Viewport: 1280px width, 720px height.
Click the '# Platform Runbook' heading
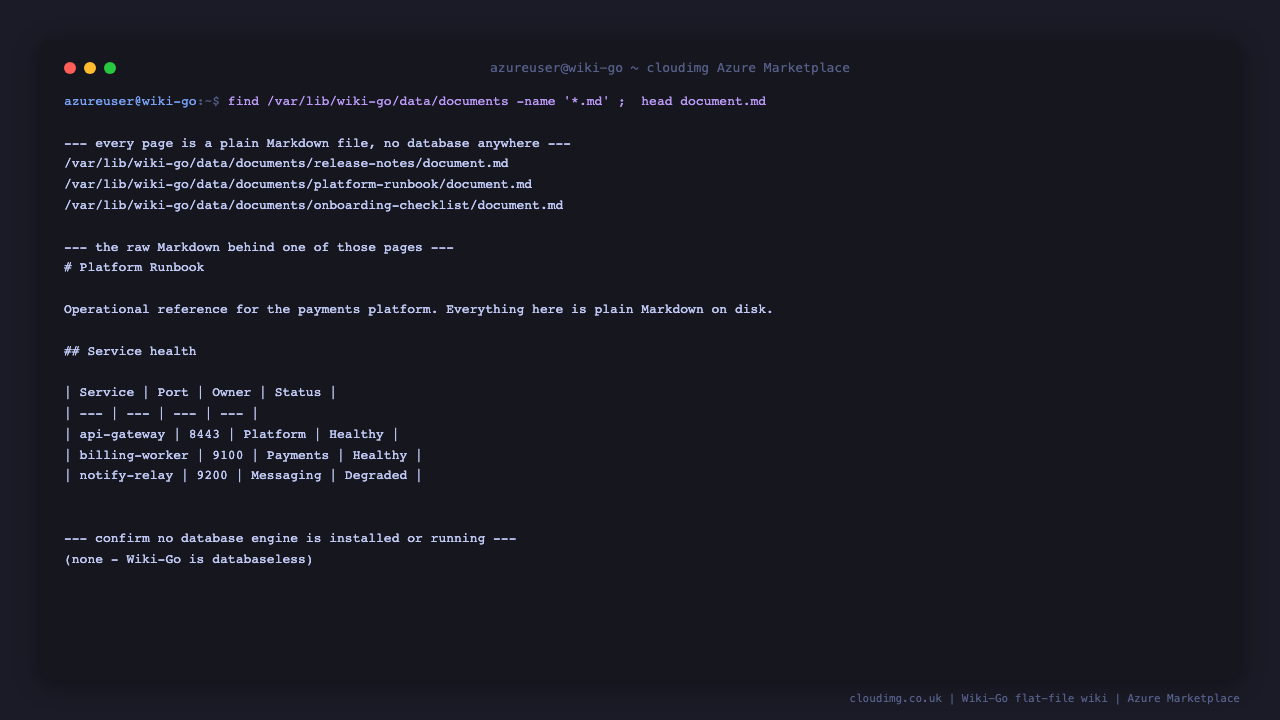134,268
